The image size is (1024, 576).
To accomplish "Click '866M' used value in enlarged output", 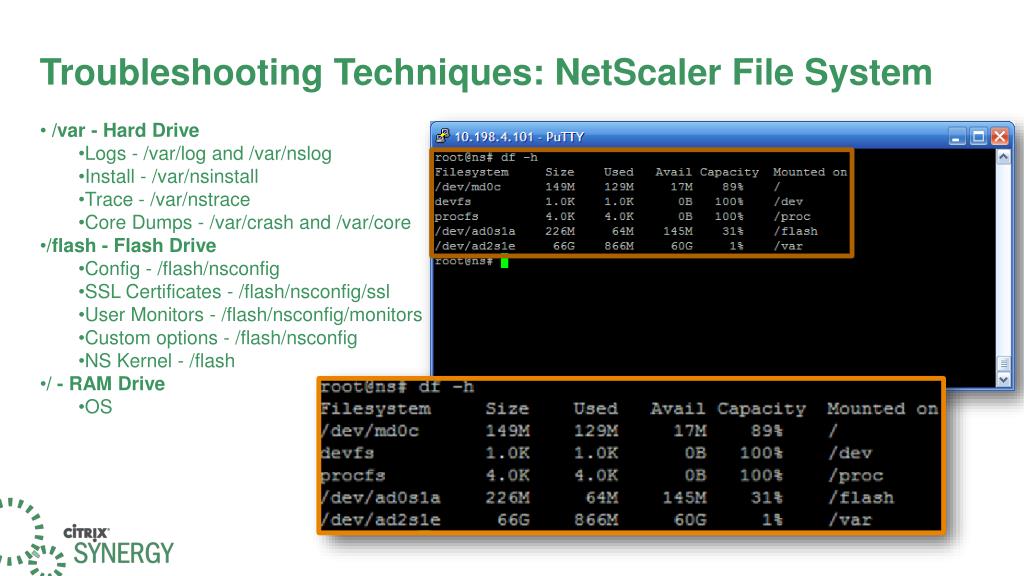I will 596,520.
